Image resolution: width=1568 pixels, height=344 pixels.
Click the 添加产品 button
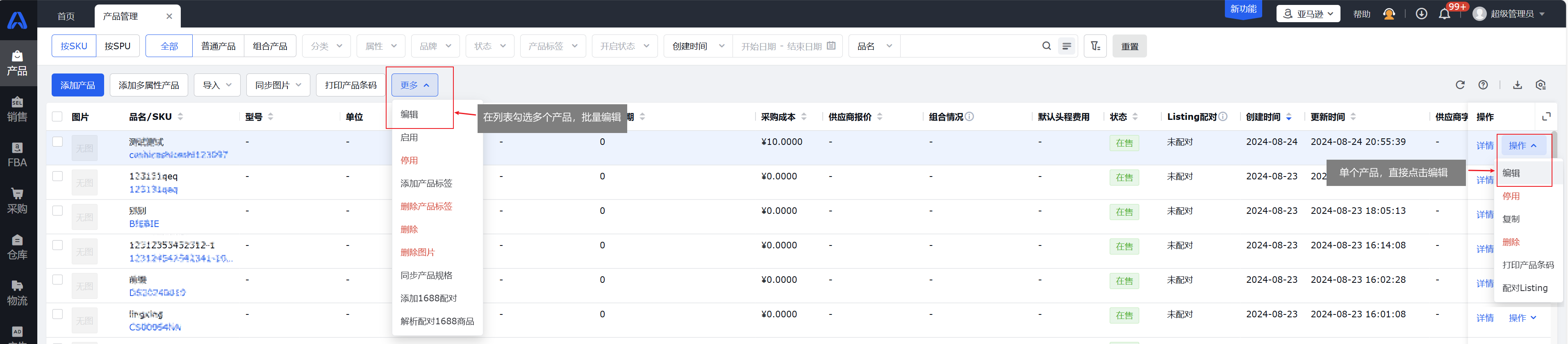point(77,85)
